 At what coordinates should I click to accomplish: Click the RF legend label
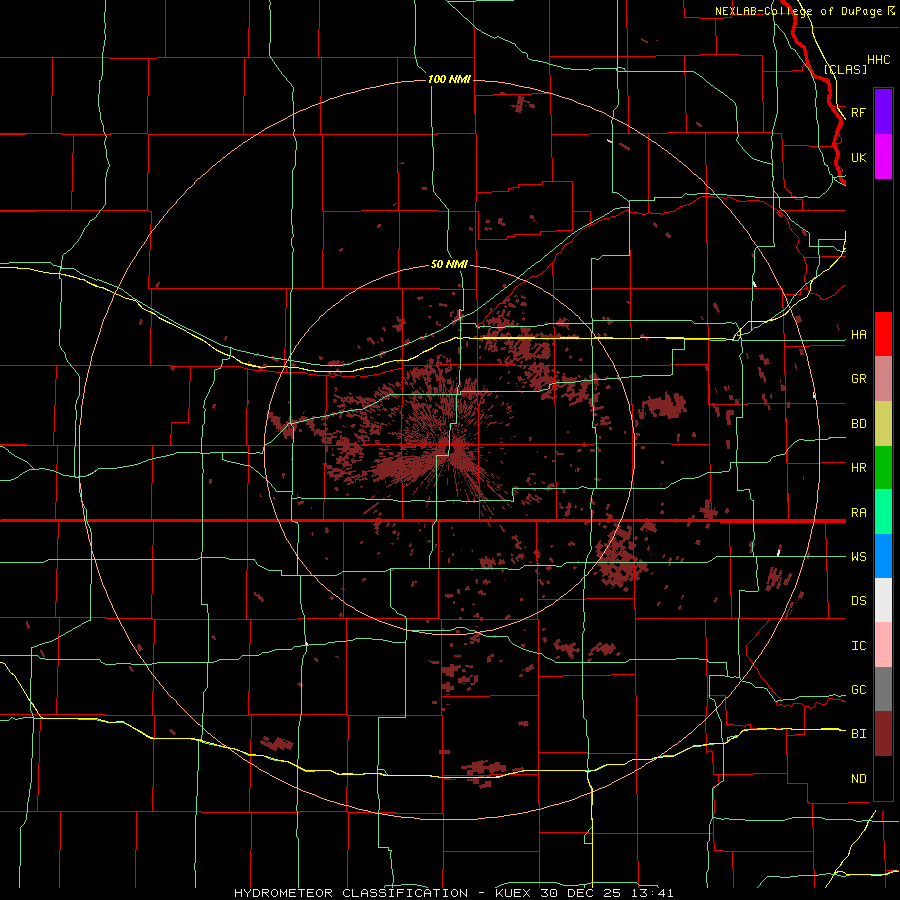coord(858,112)
